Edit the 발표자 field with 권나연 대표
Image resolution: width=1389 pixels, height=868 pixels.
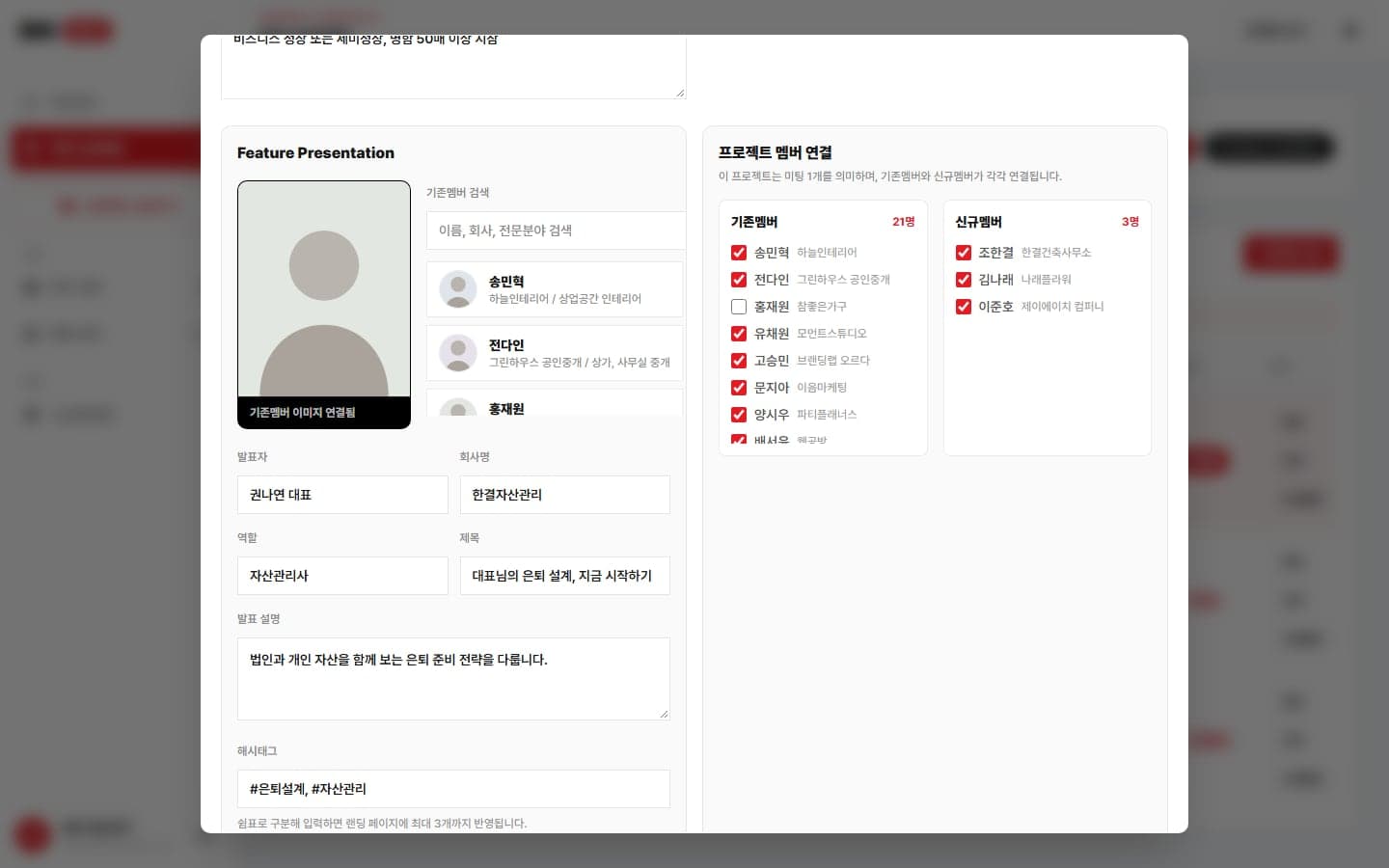342,495
